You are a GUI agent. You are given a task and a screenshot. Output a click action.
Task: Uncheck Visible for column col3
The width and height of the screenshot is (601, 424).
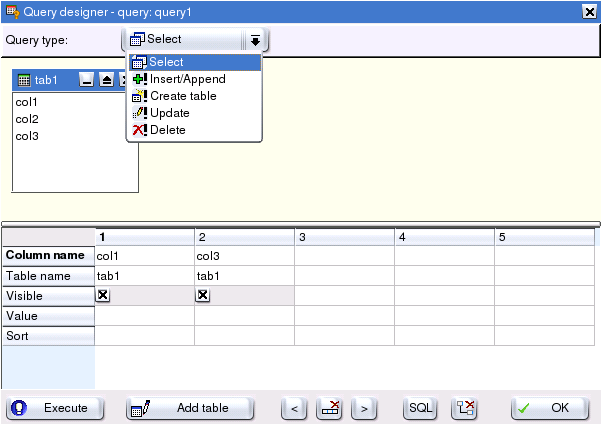point(203,295)
